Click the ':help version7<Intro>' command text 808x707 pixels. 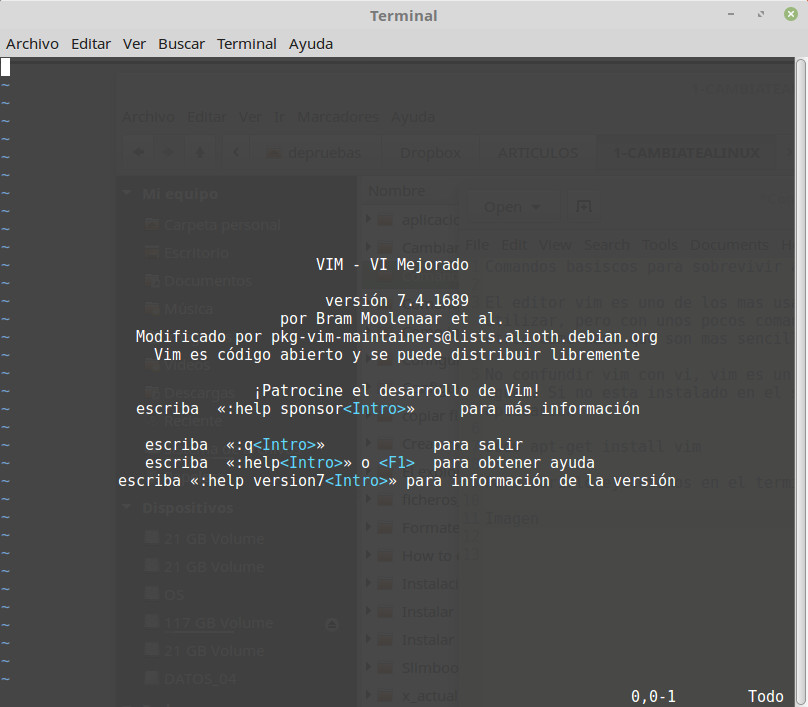[x=294, y=480]
